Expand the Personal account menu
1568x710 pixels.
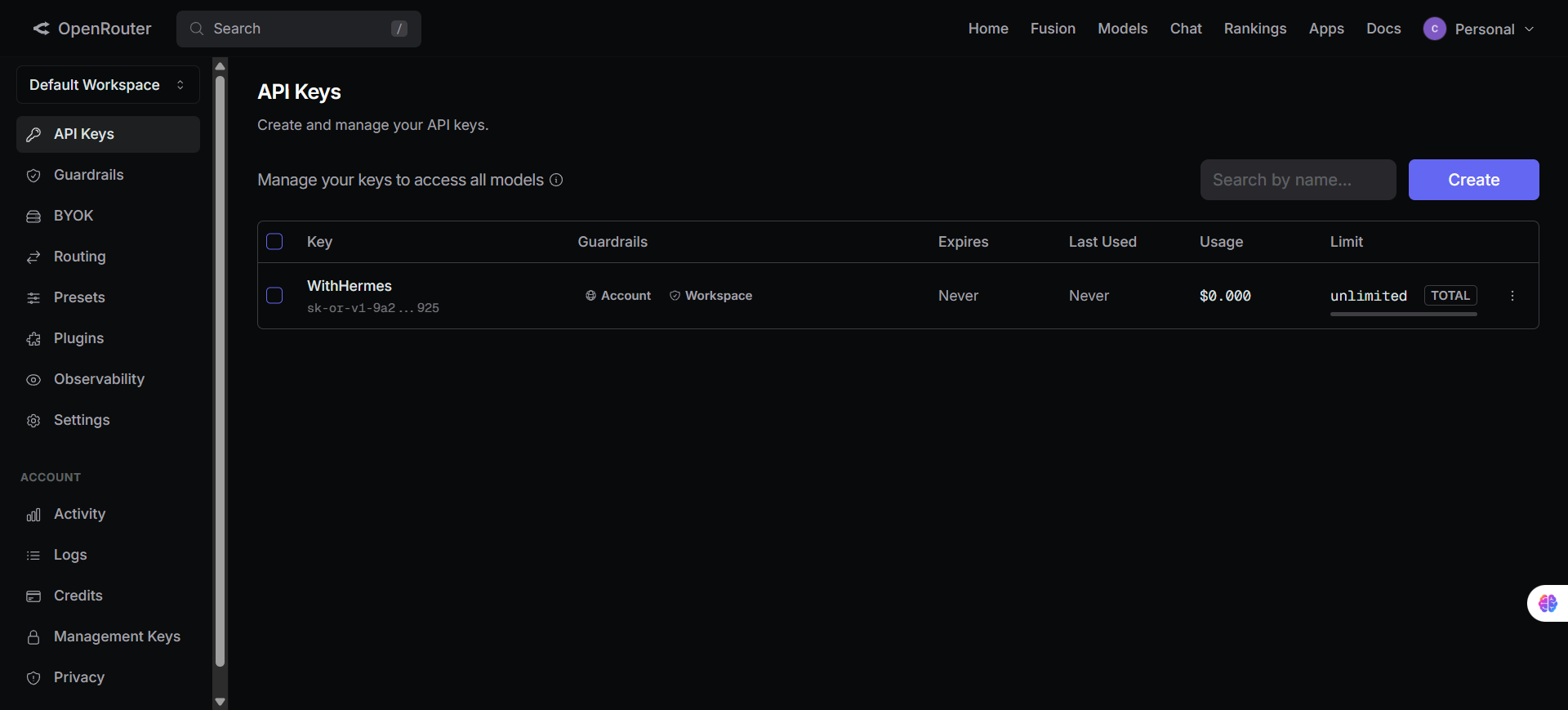(x=1480, y=29)
